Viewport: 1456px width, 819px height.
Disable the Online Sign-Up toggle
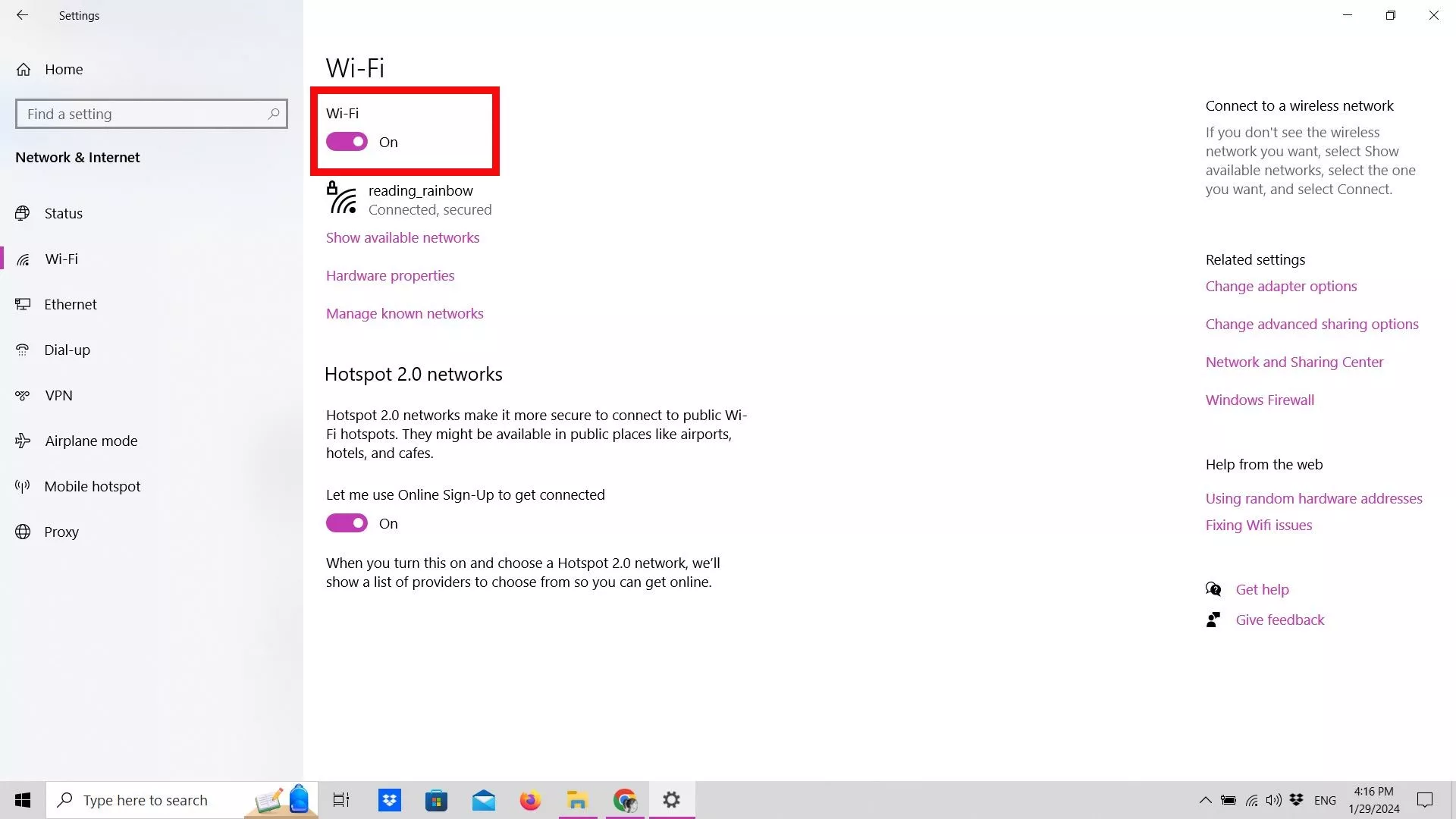tap(347, 523)
